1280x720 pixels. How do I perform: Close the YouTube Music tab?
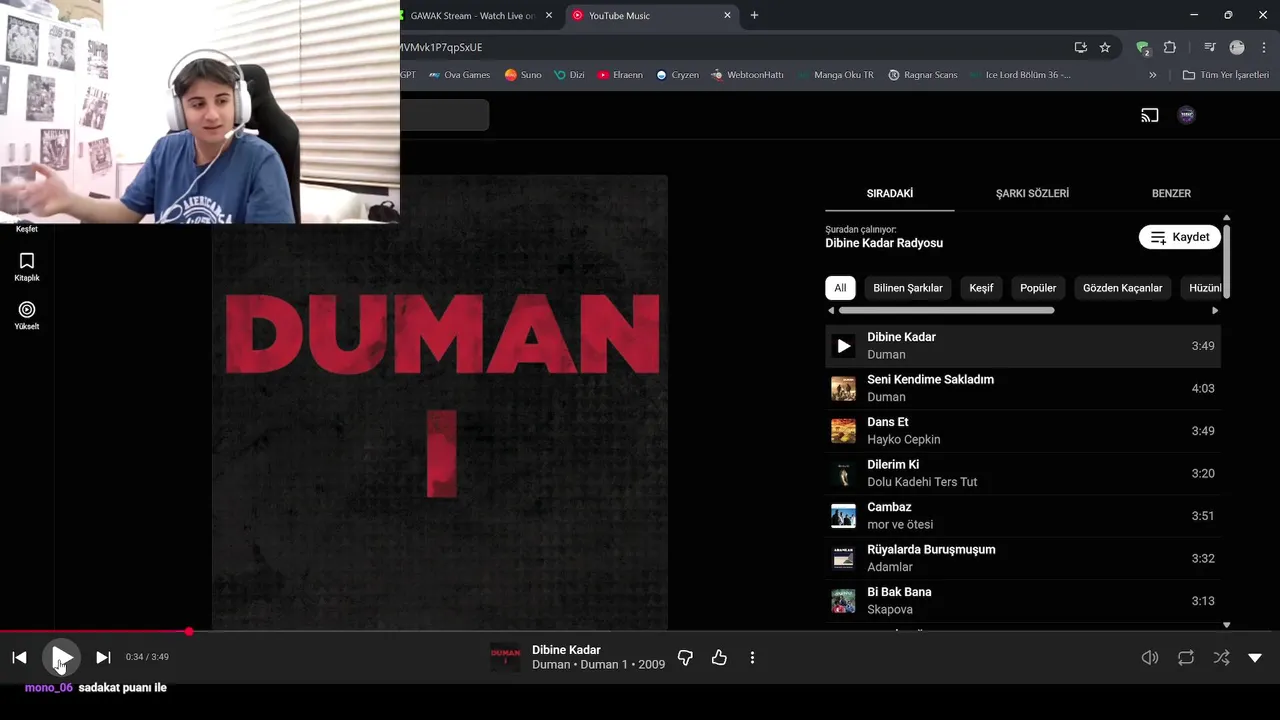727,16
